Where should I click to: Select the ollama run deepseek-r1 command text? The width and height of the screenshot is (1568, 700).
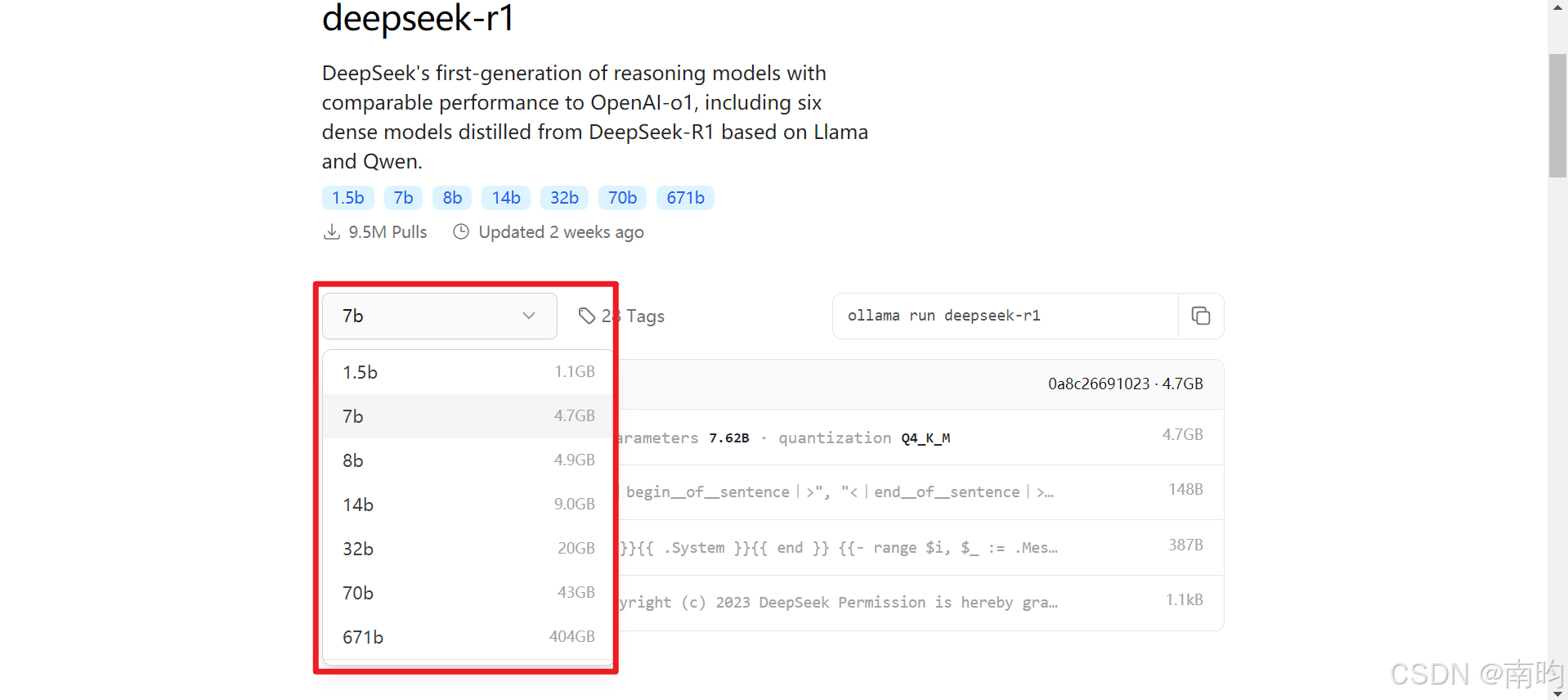943,316
